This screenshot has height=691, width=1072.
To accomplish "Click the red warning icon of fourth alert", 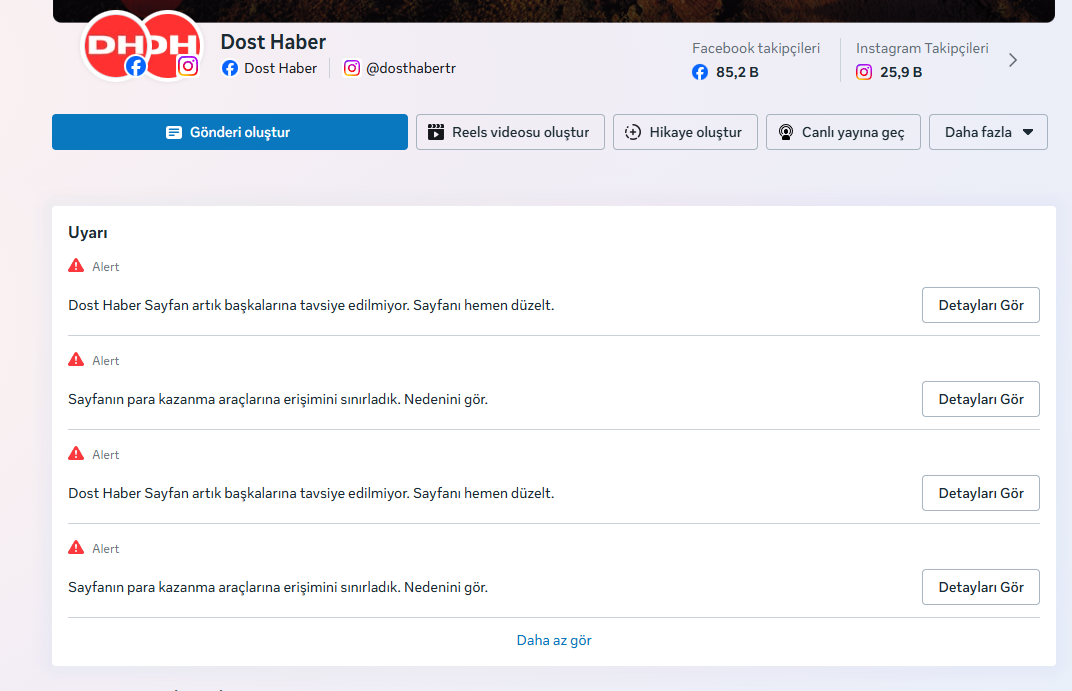I will pyautogui.click(x=76, y=547).
